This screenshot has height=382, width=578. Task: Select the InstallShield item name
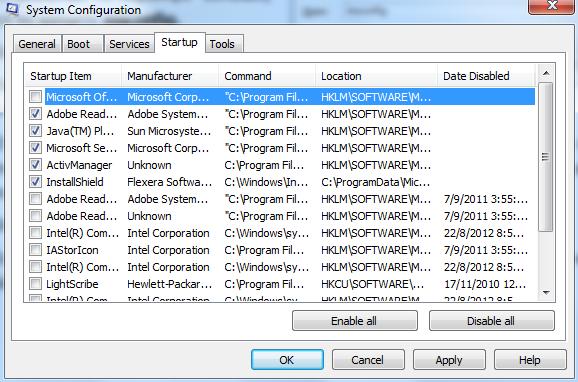click(x=75, y=182)
